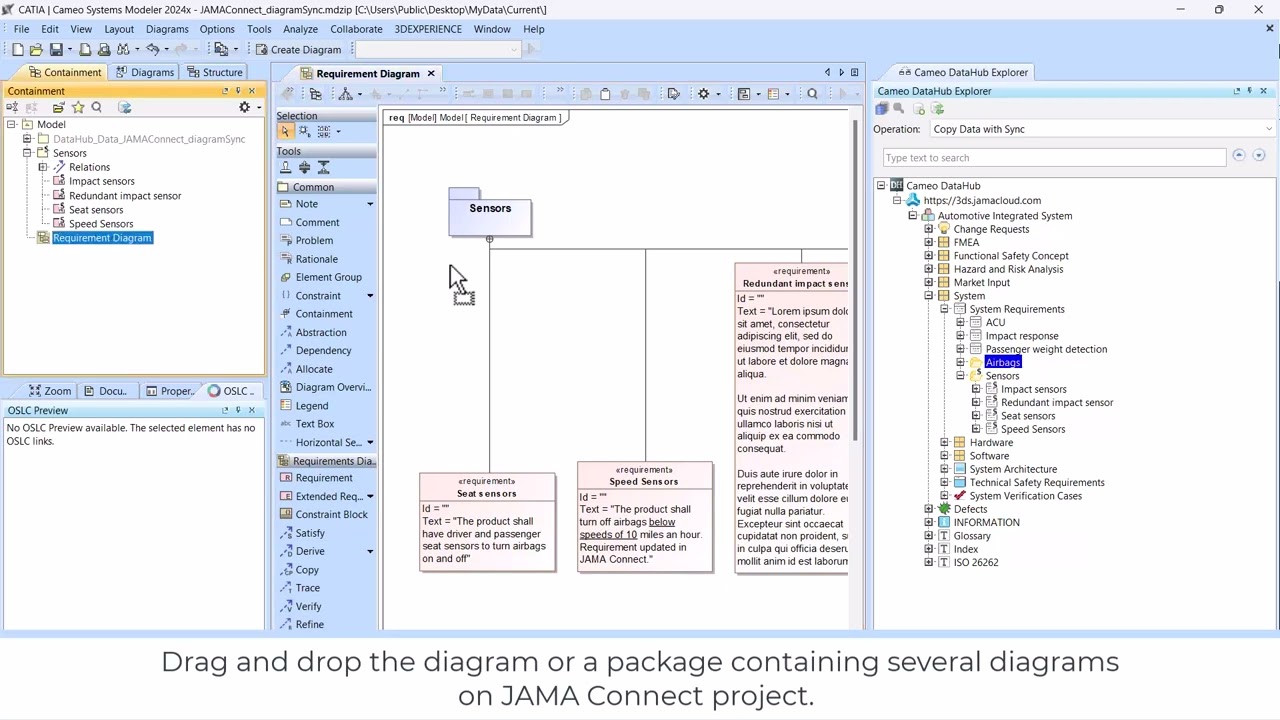Click the DataHub synchronize green arrows icon
Screen dimensions: 1280x720
[938, 109]
